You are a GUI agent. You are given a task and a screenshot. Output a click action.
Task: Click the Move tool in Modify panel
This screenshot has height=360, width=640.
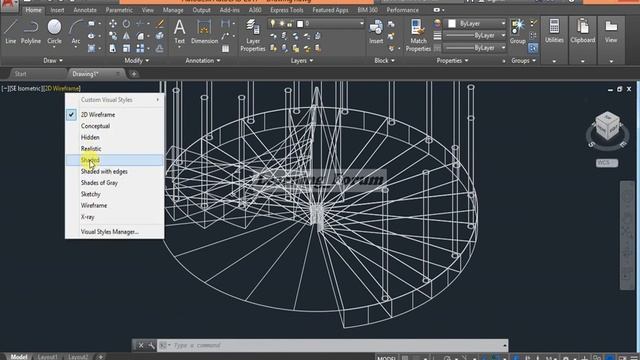tap(113, 24)
